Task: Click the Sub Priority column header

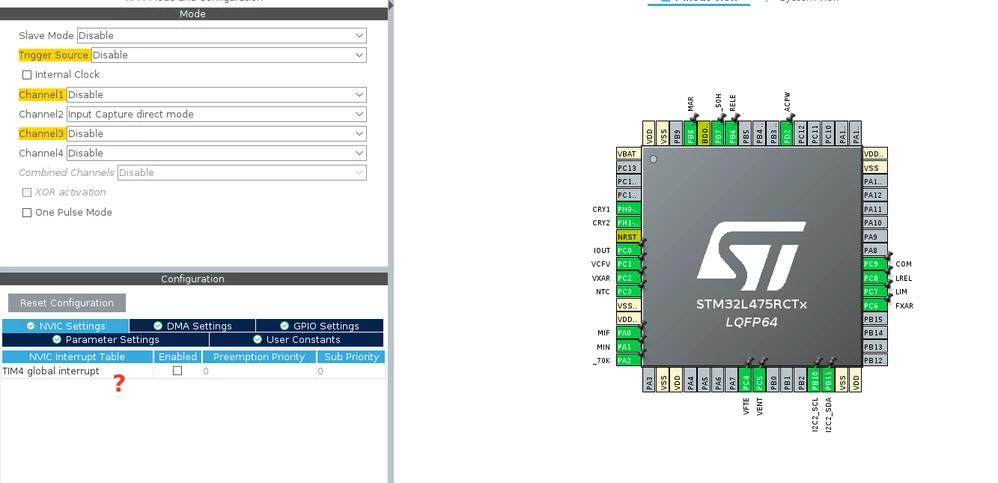Action: click(x=351, y=357)
